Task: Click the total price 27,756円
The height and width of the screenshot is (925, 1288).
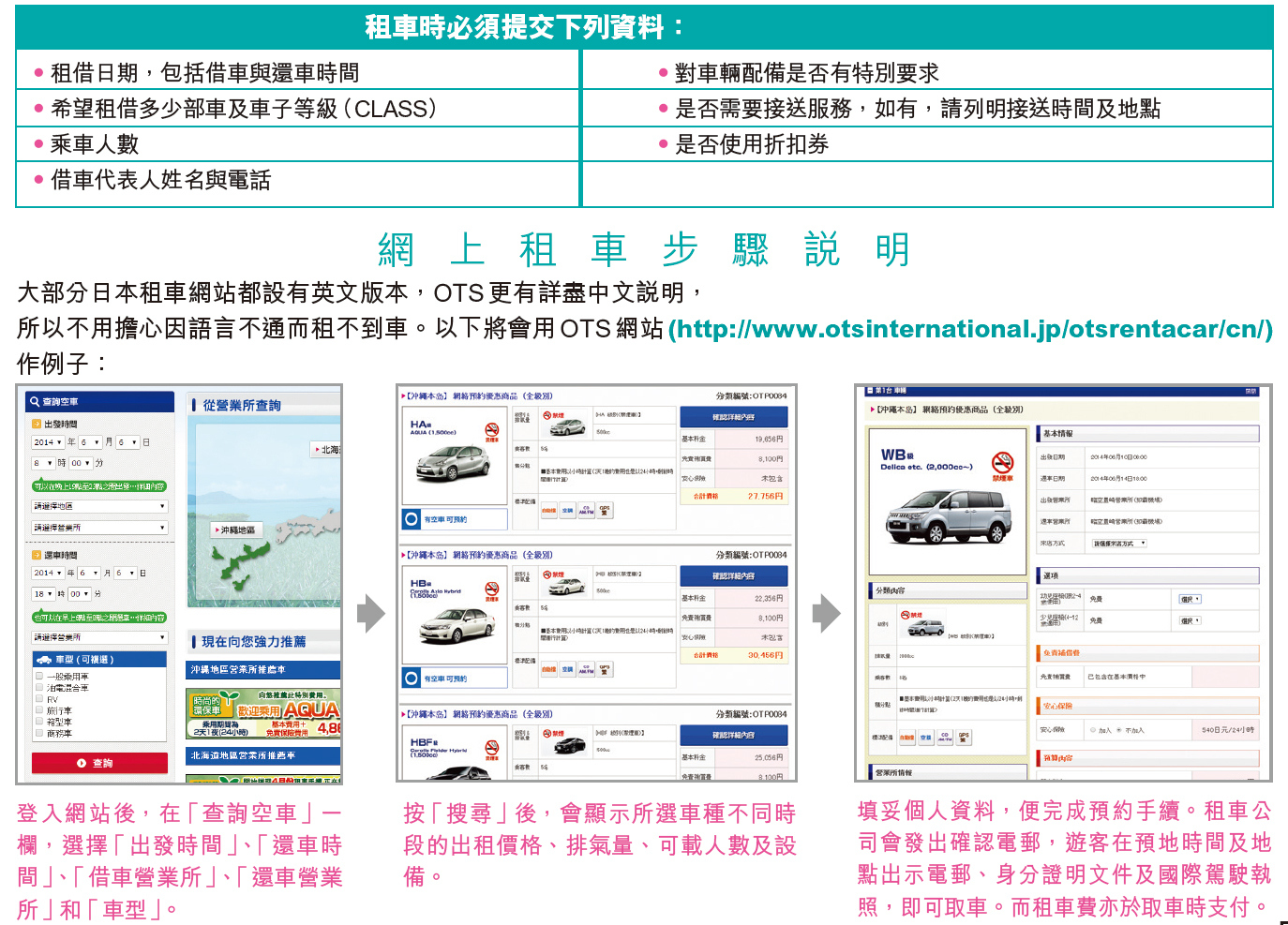Action: 766,497
